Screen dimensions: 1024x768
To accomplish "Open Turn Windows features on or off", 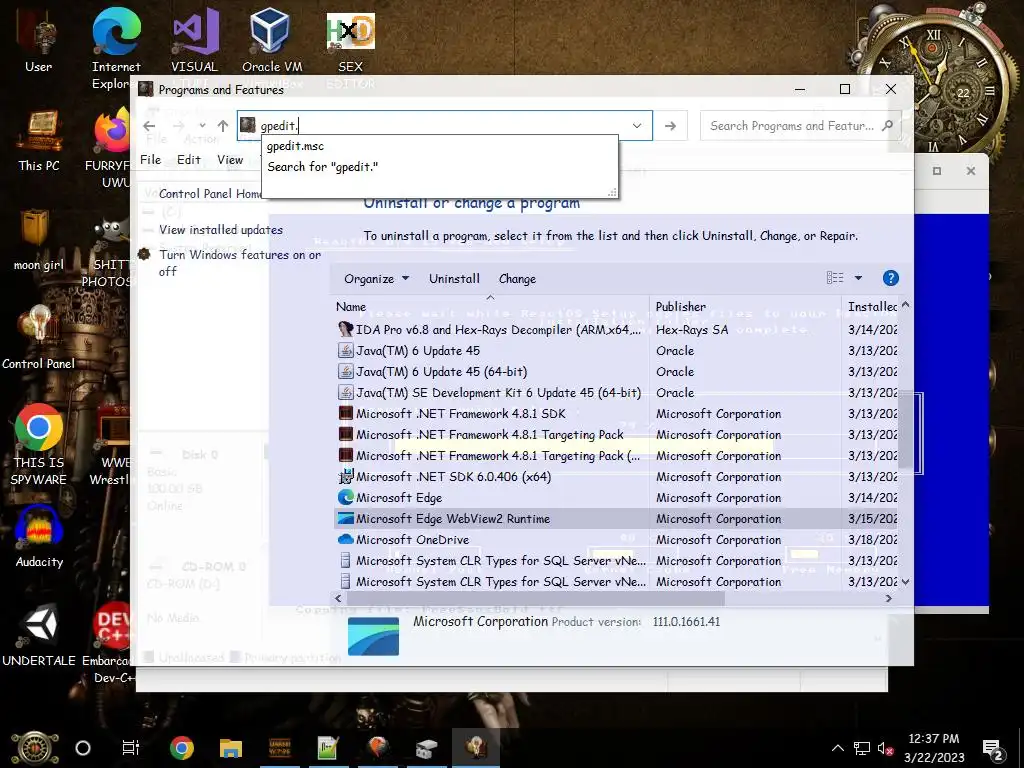I will 240,263.
